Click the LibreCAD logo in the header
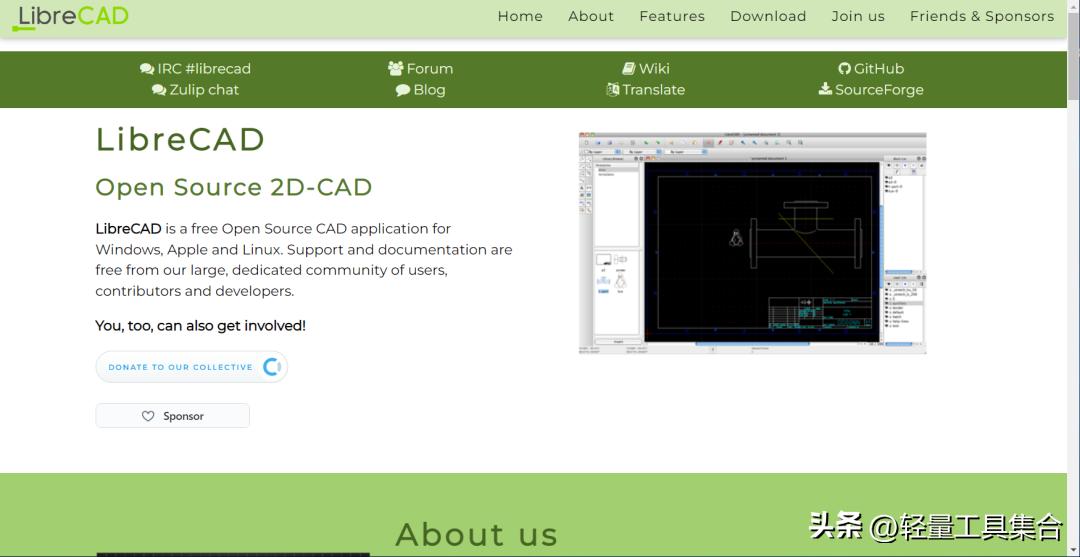1080x557 pixels. (x=70, y=17)
